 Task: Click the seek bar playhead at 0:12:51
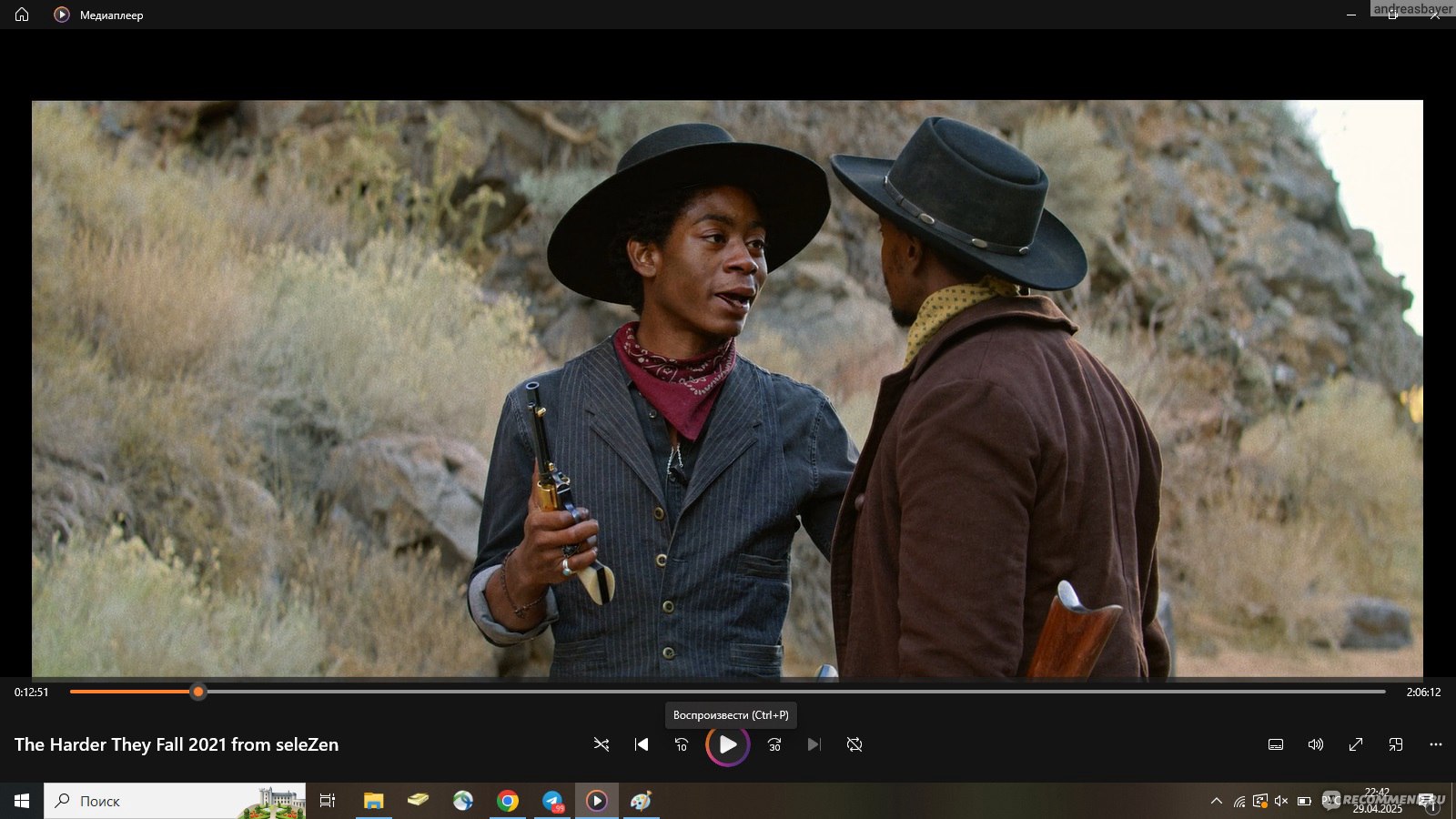point(198,692)
